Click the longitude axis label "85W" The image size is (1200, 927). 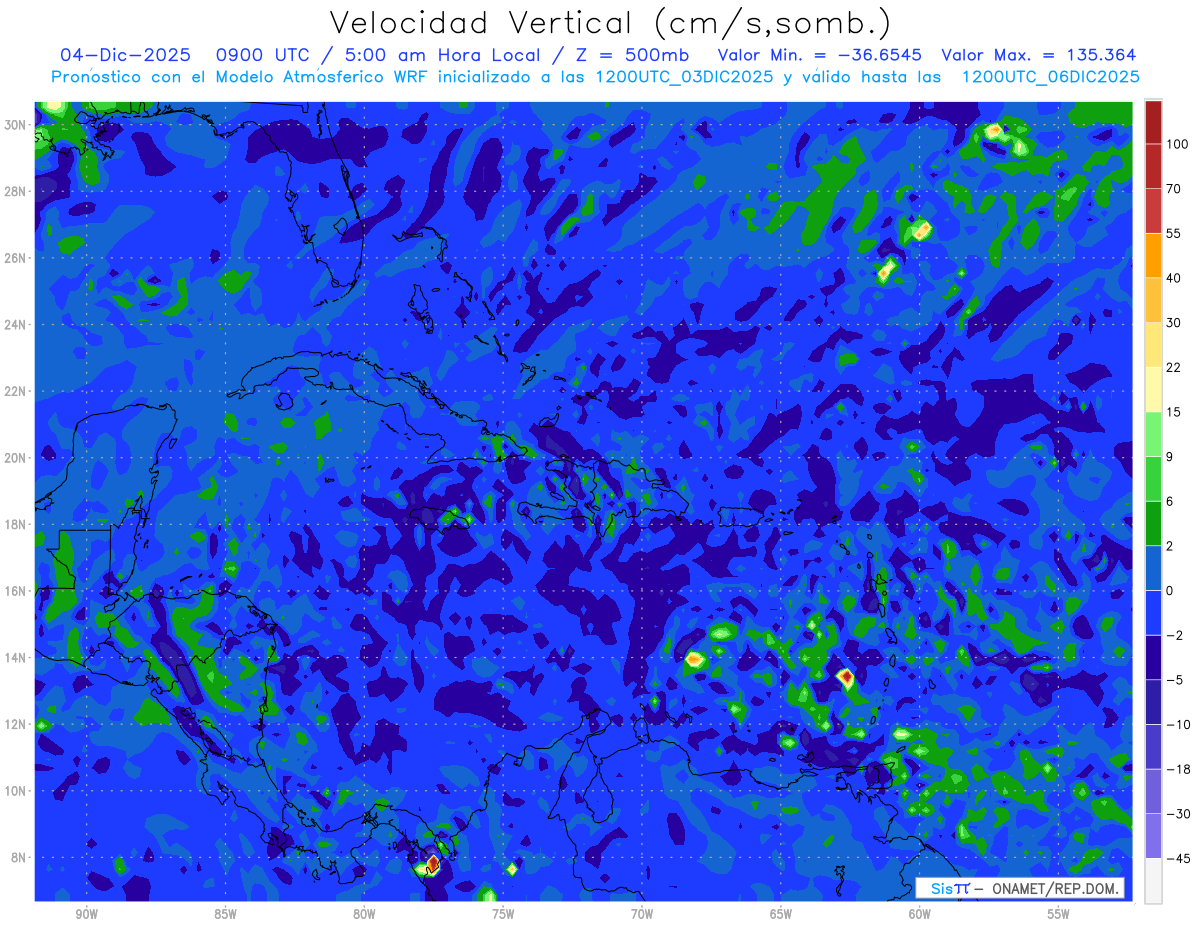(226, 914)
